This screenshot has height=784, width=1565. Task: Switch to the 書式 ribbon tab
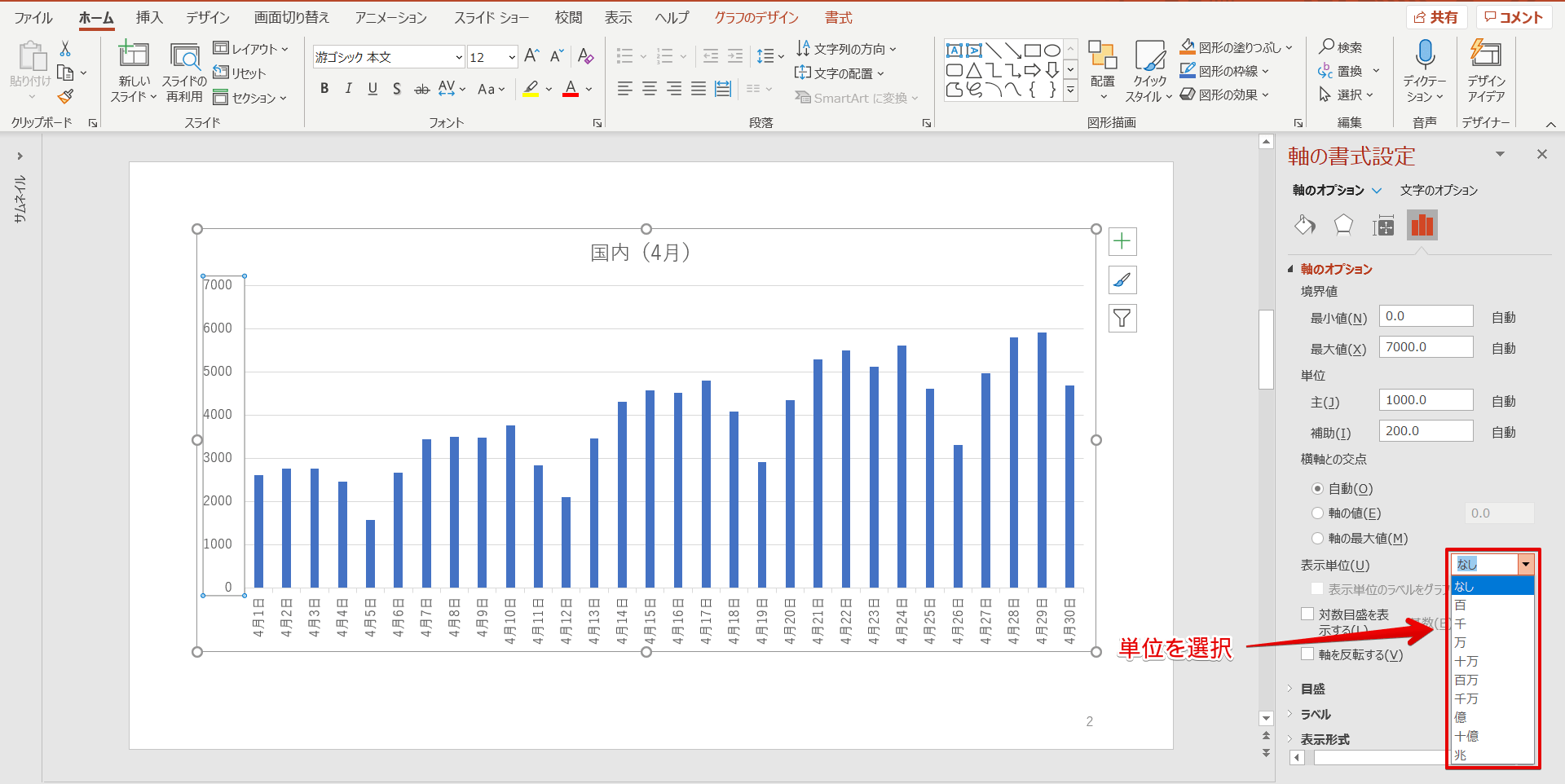pyautogui.click(x=838, y=18)
